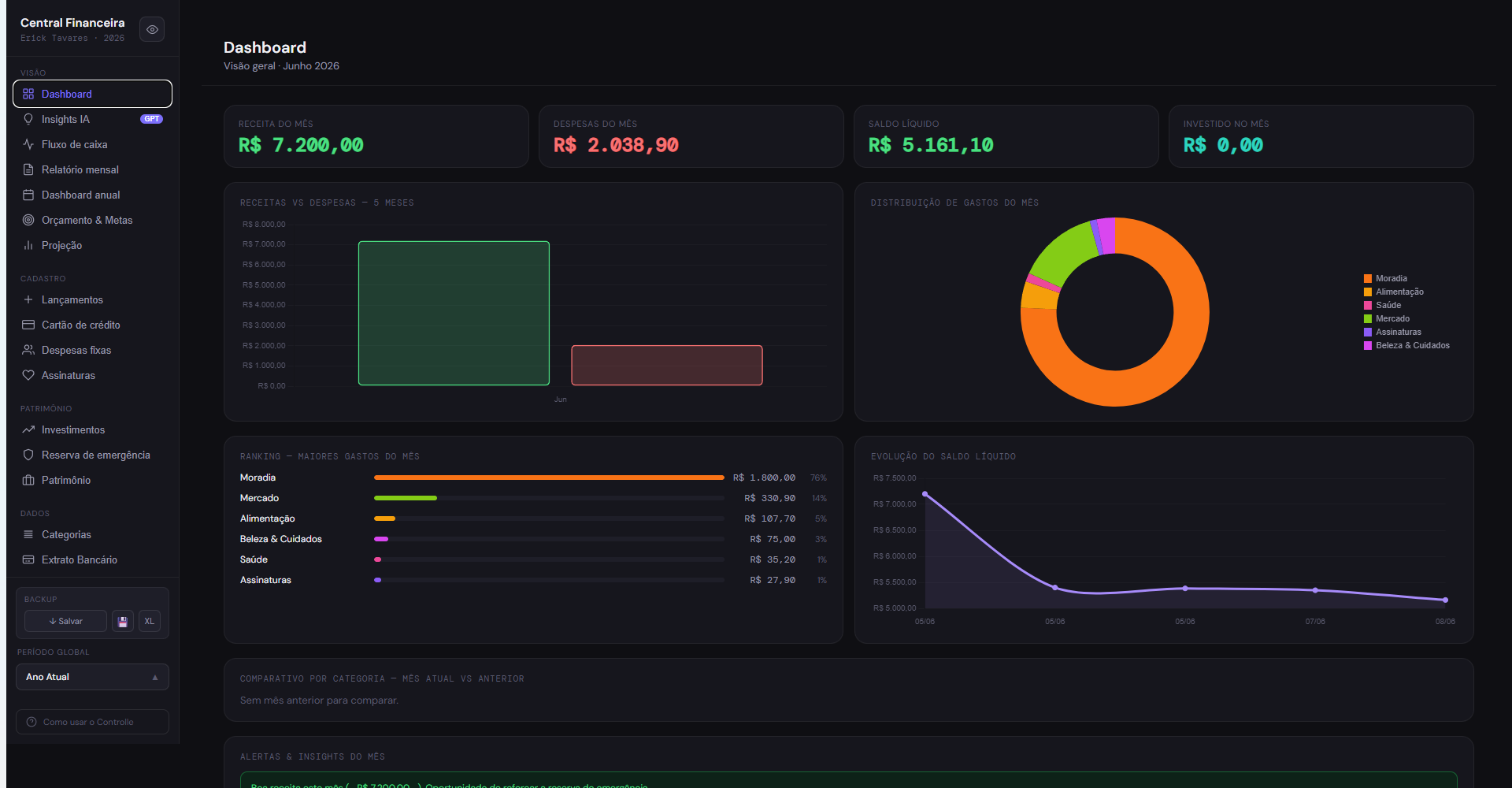Viewport: 1512px width, 788px height.
Task: Click the Saldo líquido R$ 5.161,10 value
Action: (931, 145)
